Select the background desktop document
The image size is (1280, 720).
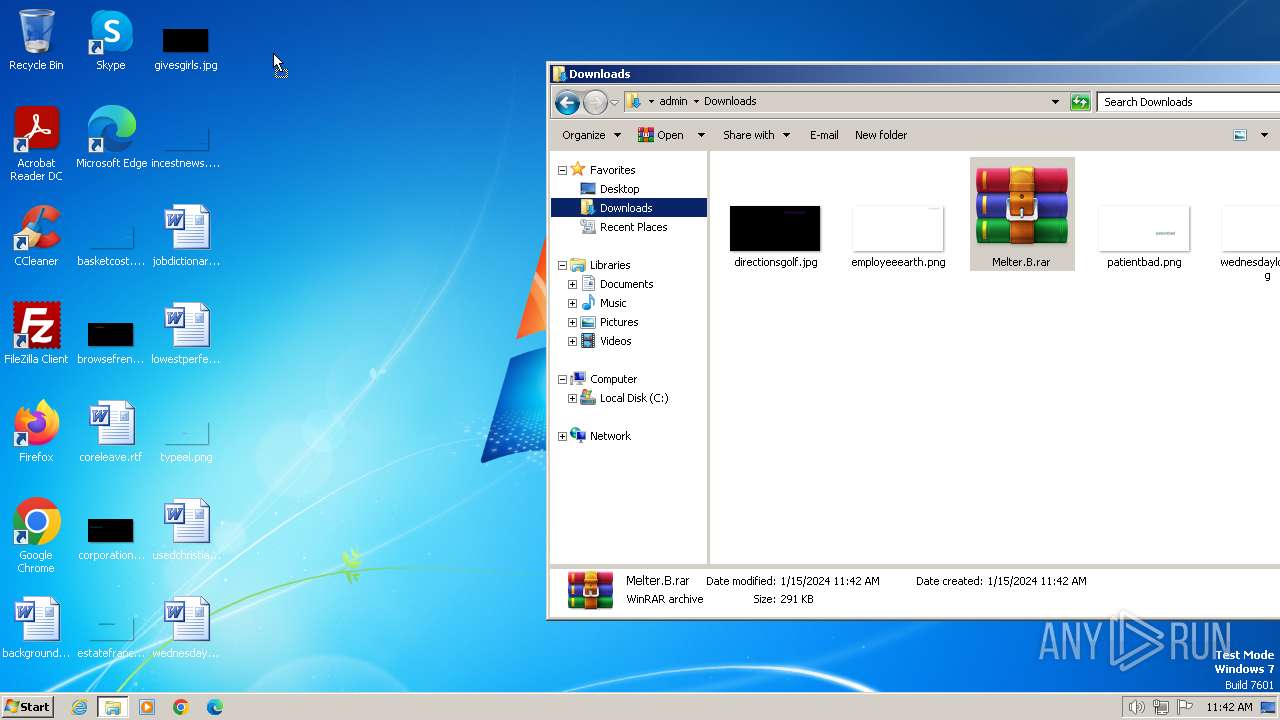36,628
